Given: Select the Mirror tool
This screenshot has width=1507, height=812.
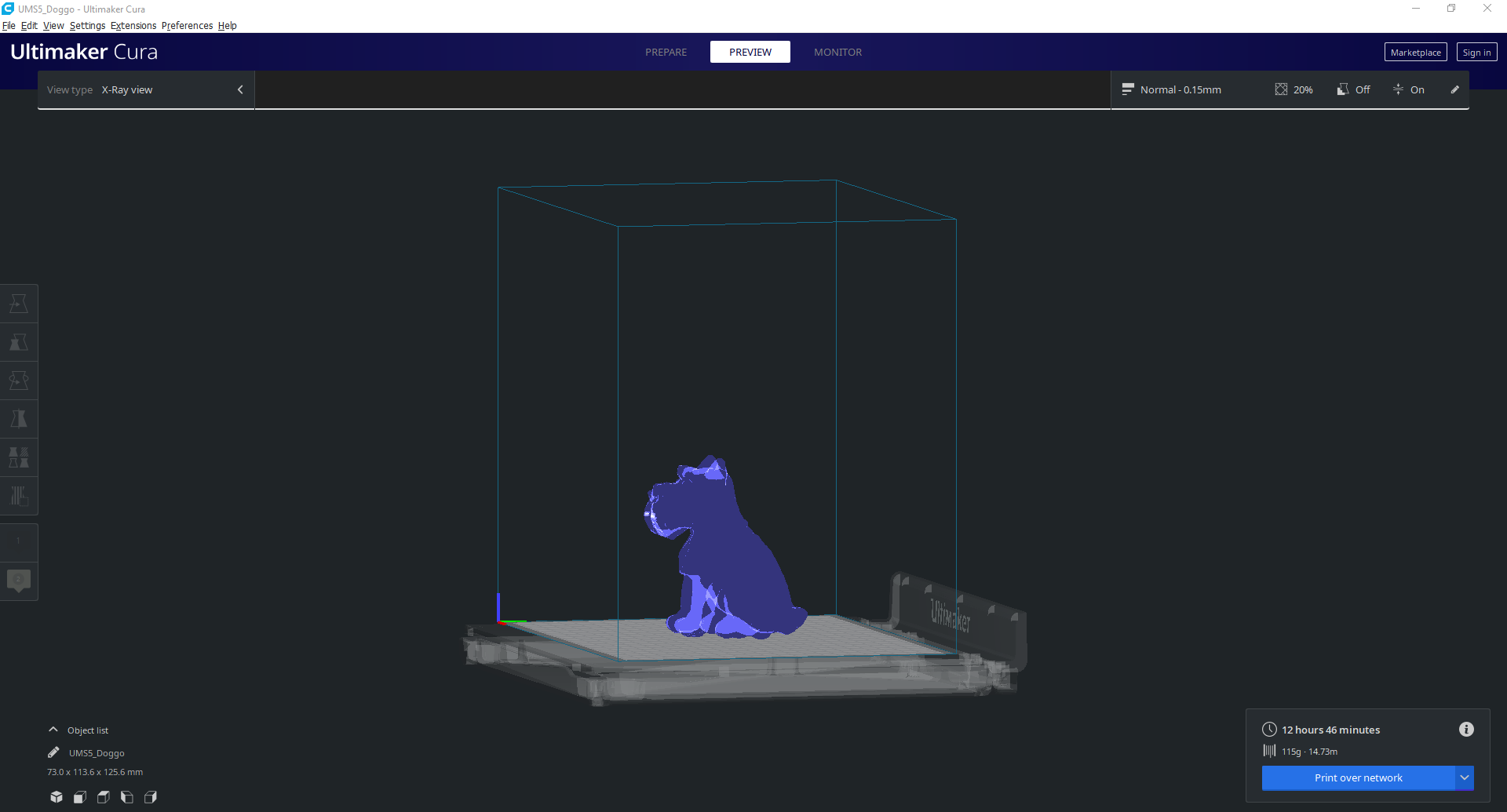Looking at the screenshot, I should pos(19,418).
